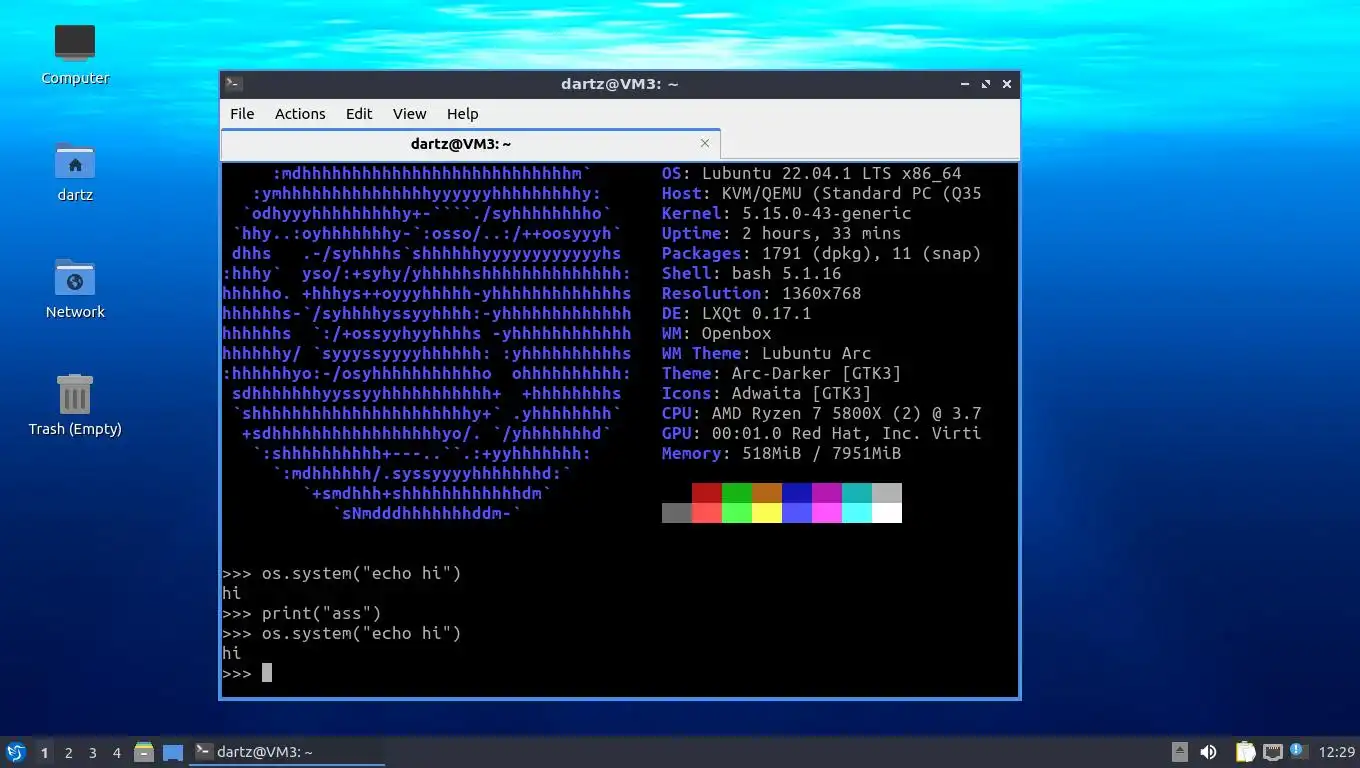The image size is (1360, 768).
Task: Switch to virtual desktop 3
Action: [x=92, y=752]
